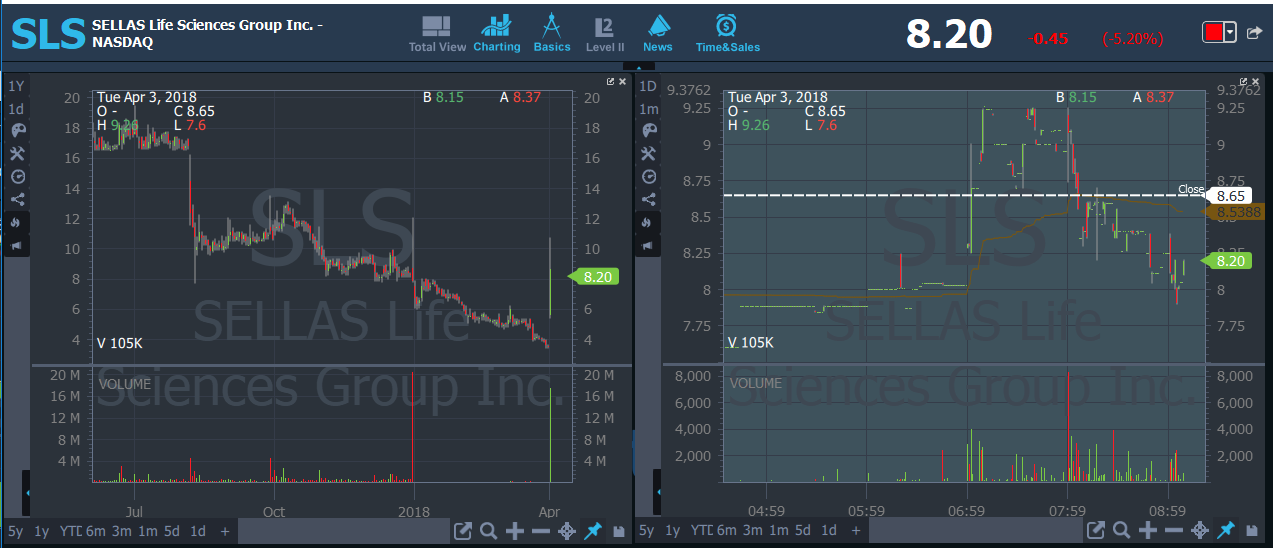Zoom in with plus on left chart
1273x548 pixels.
[514, 531]
